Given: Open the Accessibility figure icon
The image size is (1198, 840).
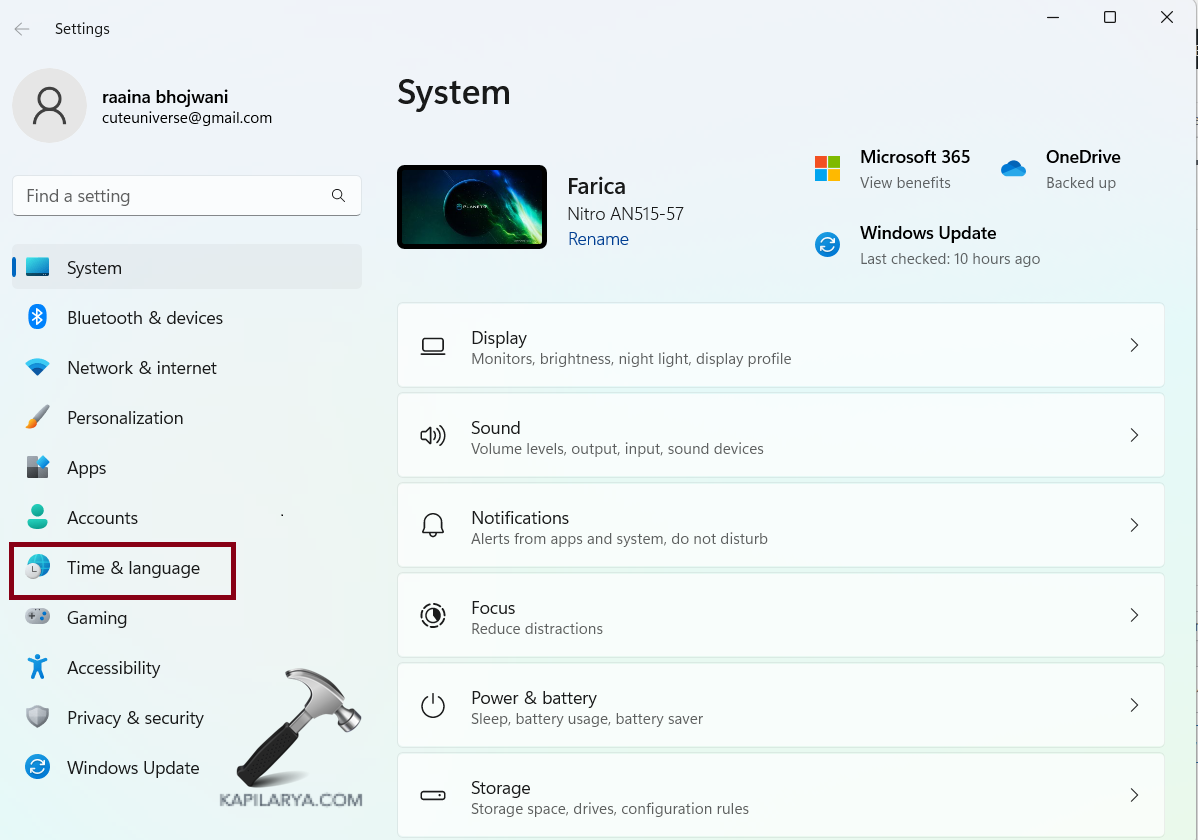Looking at the screenshot, I should pos(38,667).
